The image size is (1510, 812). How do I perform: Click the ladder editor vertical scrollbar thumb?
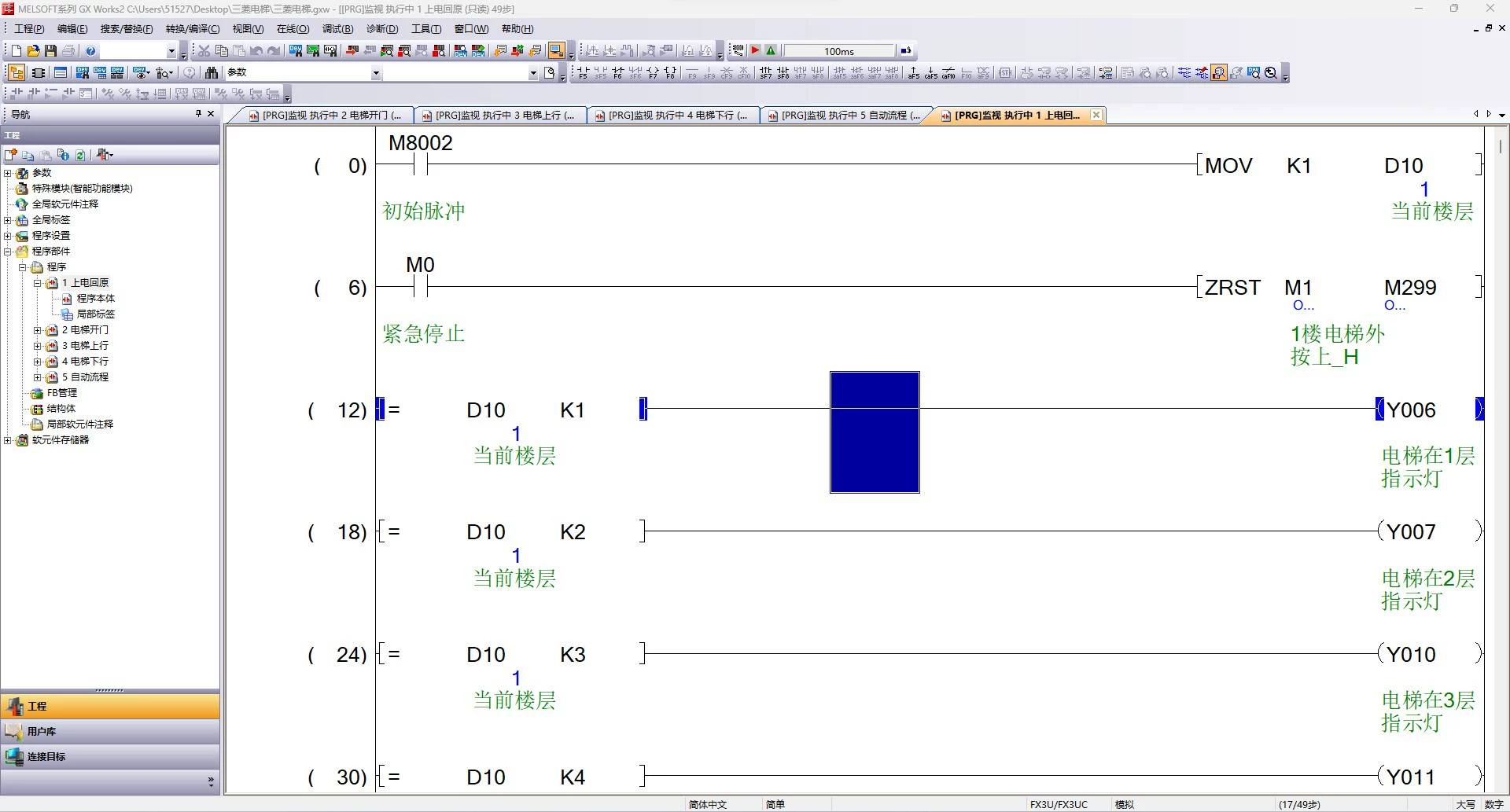[x=1501, y=146]
